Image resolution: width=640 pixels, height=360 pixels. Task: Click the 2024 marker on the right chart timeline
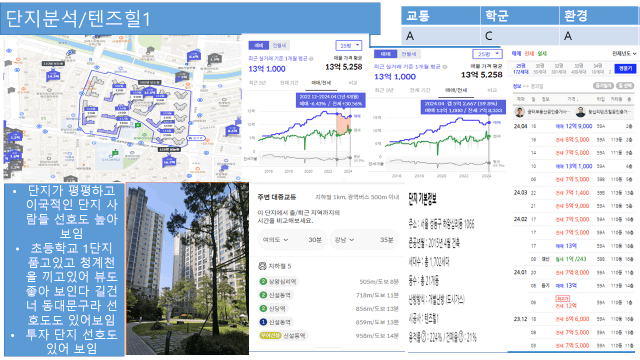486,176
